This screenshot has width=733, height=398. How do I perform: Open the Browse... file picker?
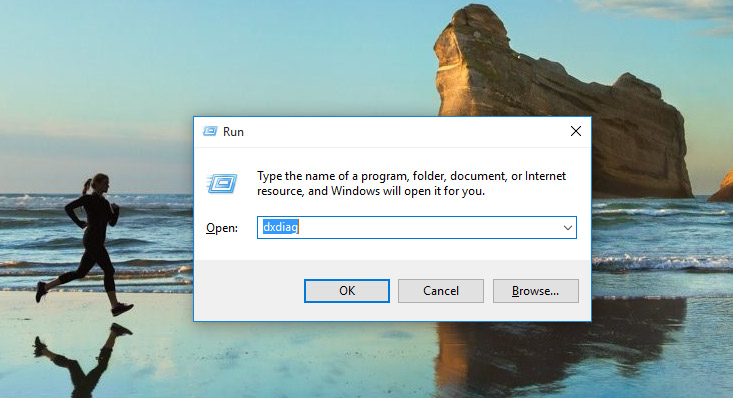point(535,291)
